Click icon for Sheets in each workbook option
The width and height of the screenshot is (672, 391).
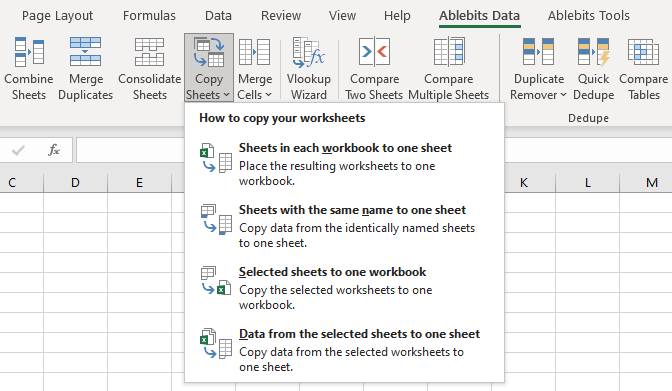tap(216, 158)
